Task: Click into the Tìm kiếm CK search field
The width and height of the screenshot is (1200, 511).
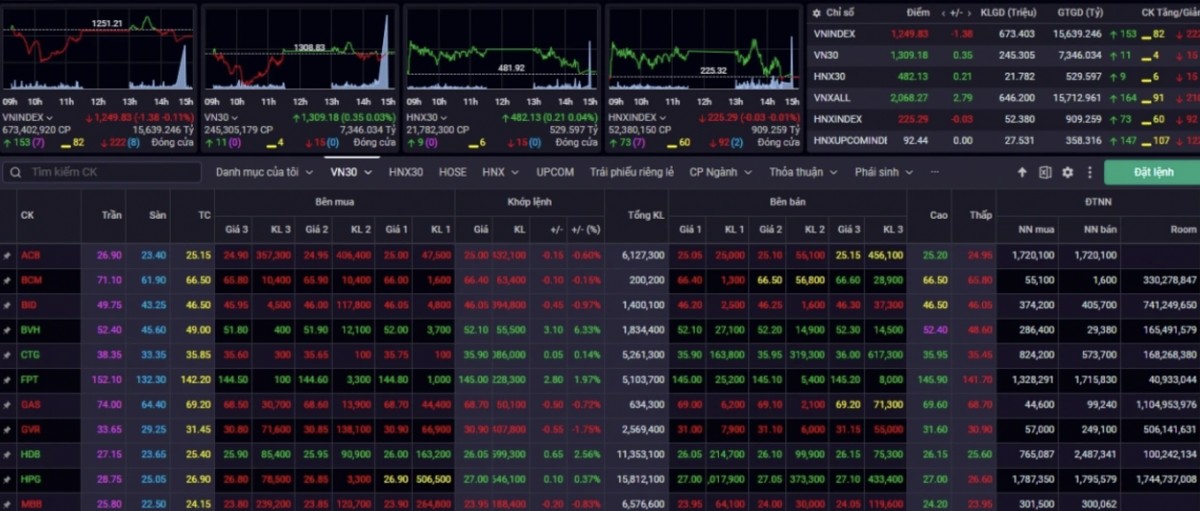Action: pos(110,172)
